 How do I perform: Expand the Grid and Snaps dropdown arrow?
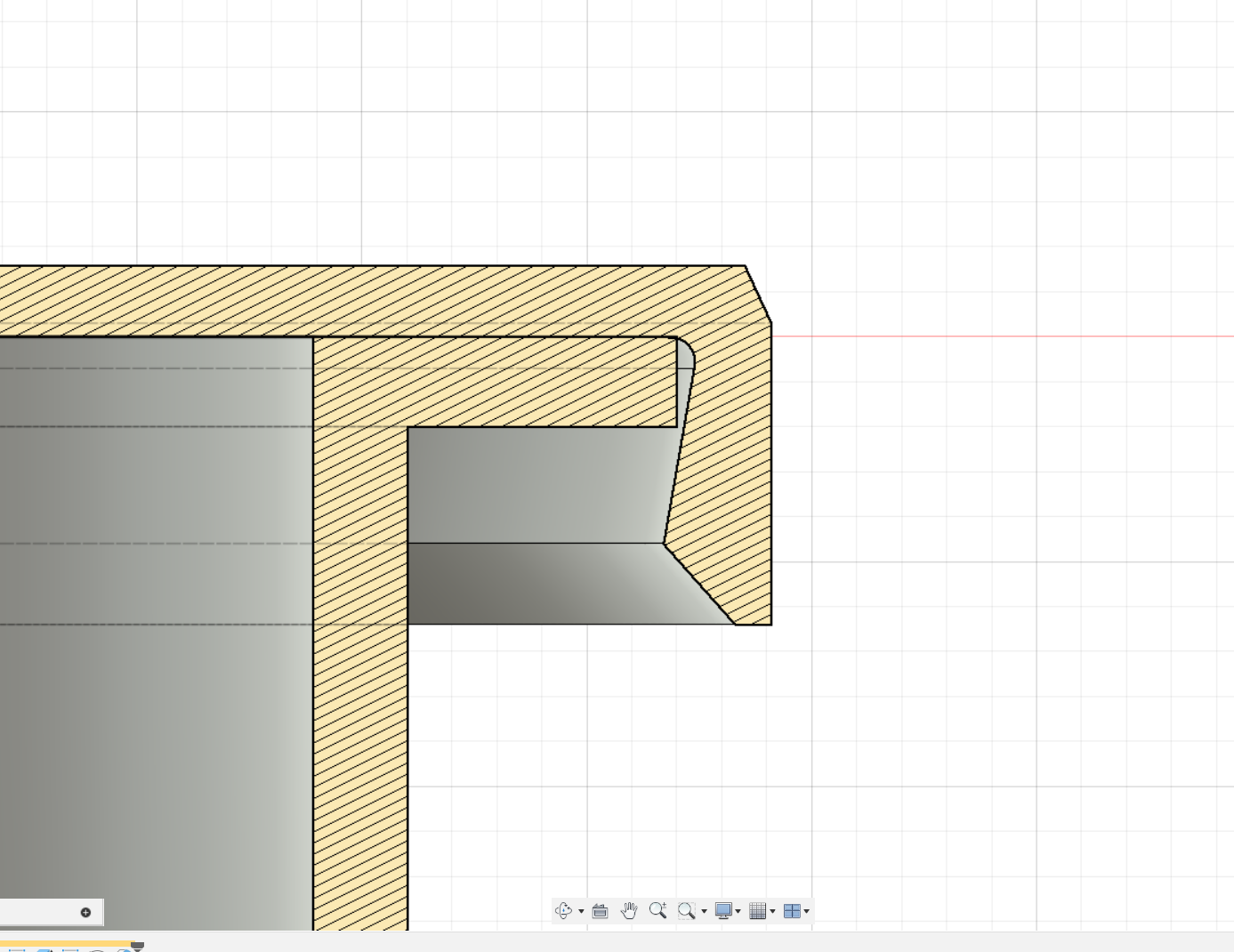(x=772, y=911)
